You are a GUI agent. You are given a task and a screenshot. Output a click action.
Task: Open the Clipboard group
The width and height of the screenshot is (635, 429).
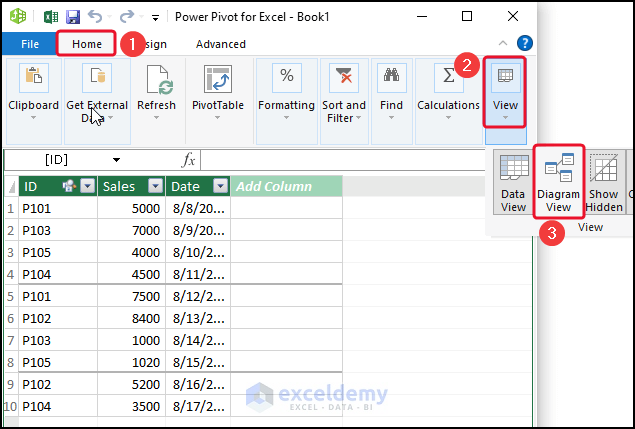point(34,101)
